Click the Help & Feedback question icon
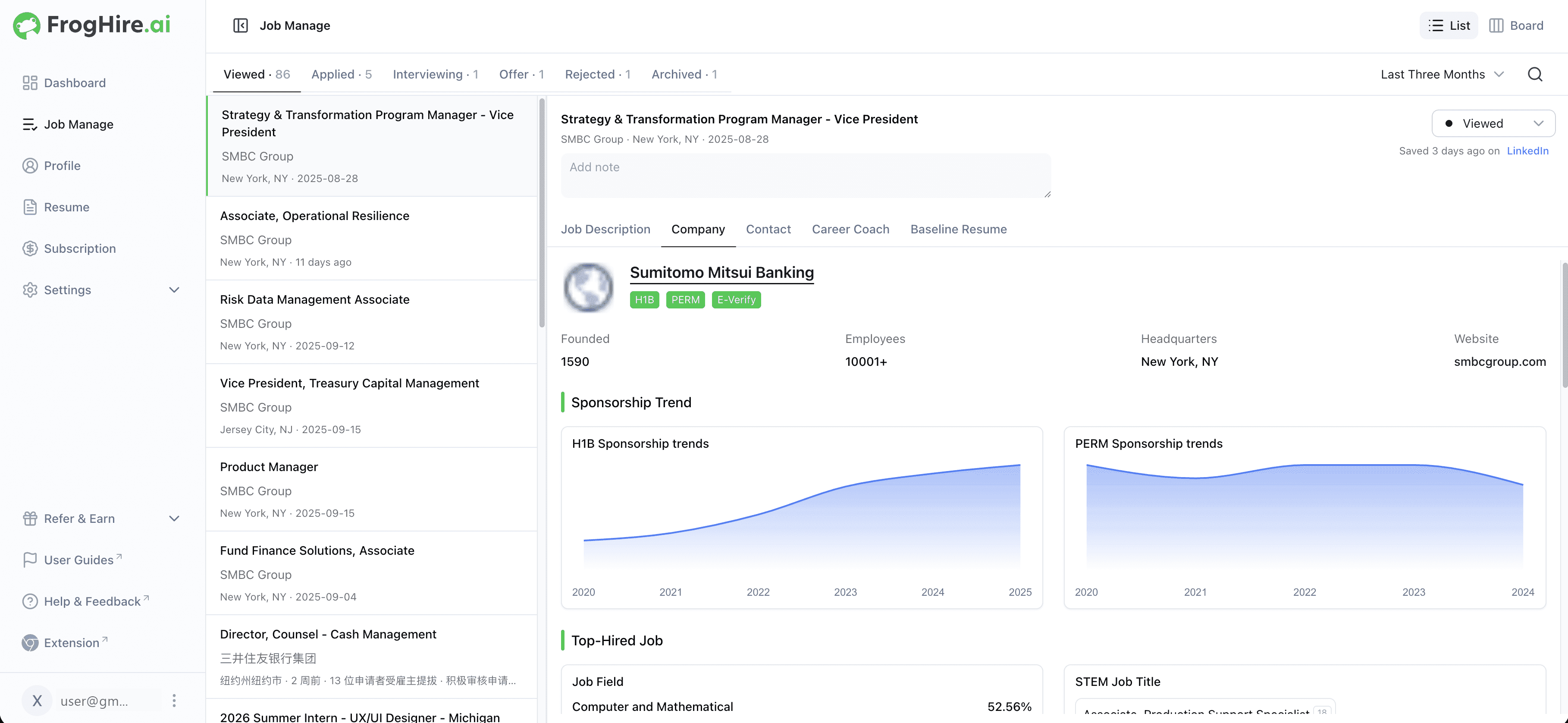The height and width of the screenshot is (723, 1568). coord(30,601)
